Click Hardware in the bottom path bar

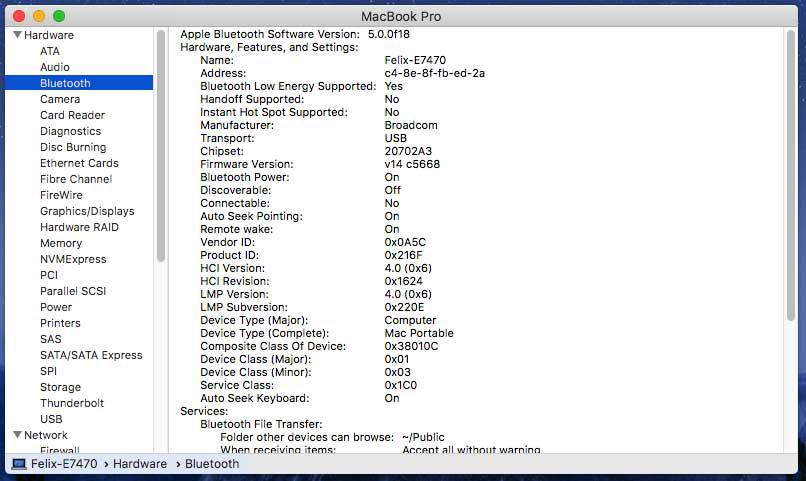(140, 464)
